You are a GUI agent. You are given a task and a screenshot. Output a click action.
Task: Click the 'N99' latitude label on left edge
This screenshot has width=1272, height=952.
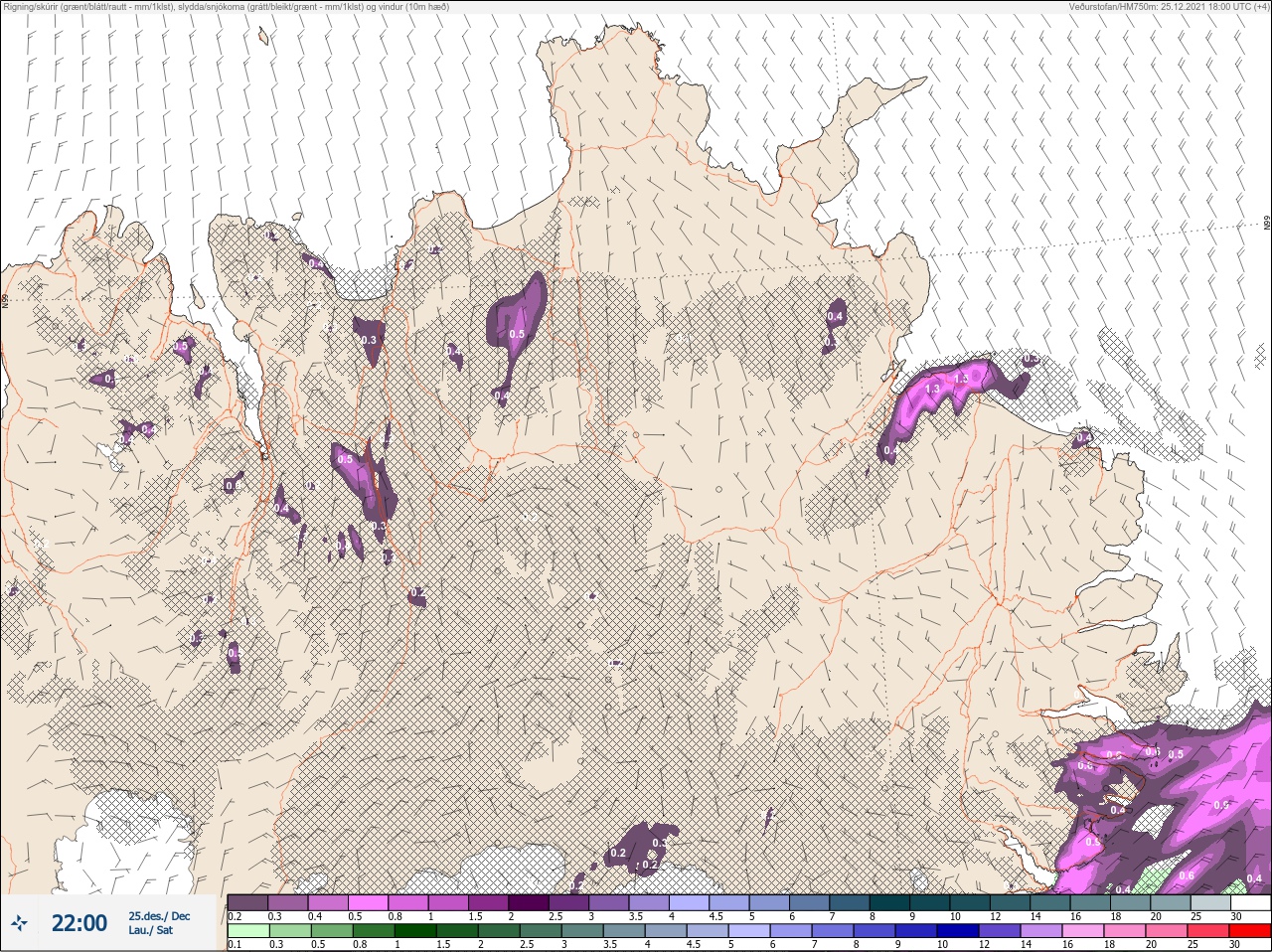[x=5, y=300]
